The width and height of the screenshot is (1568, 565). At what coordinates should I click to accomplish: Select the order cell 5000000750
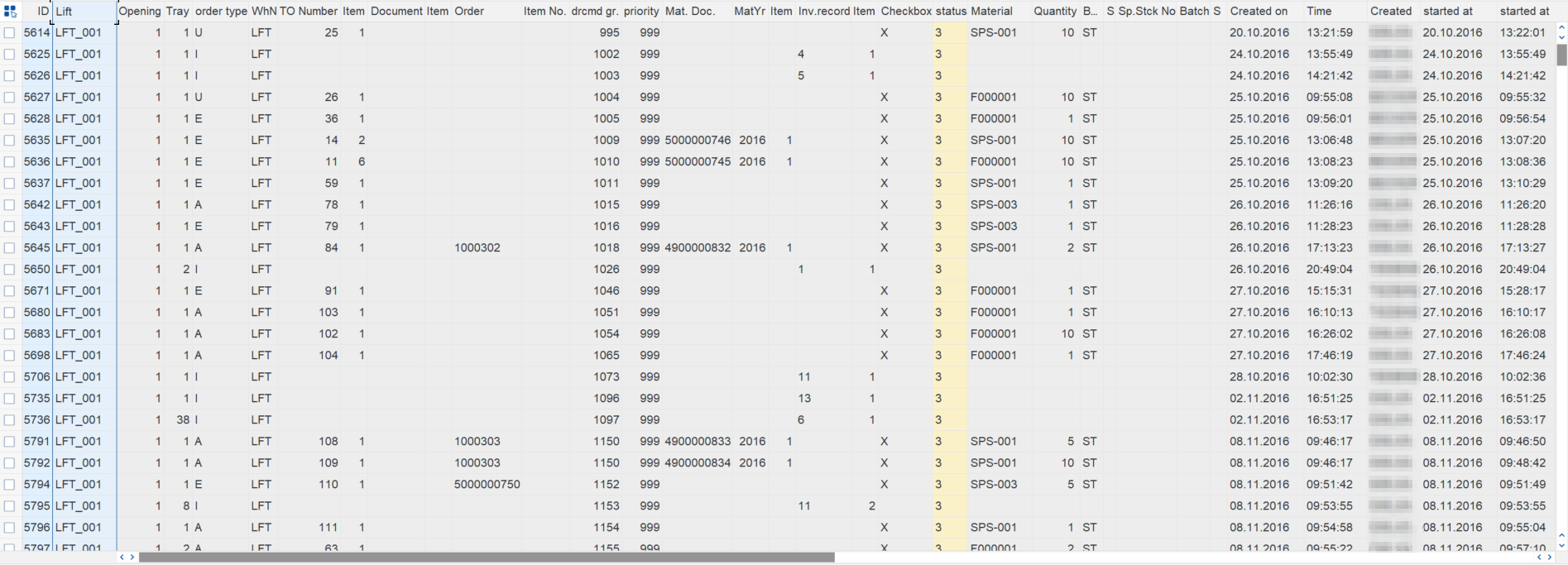tap(487, 485)
